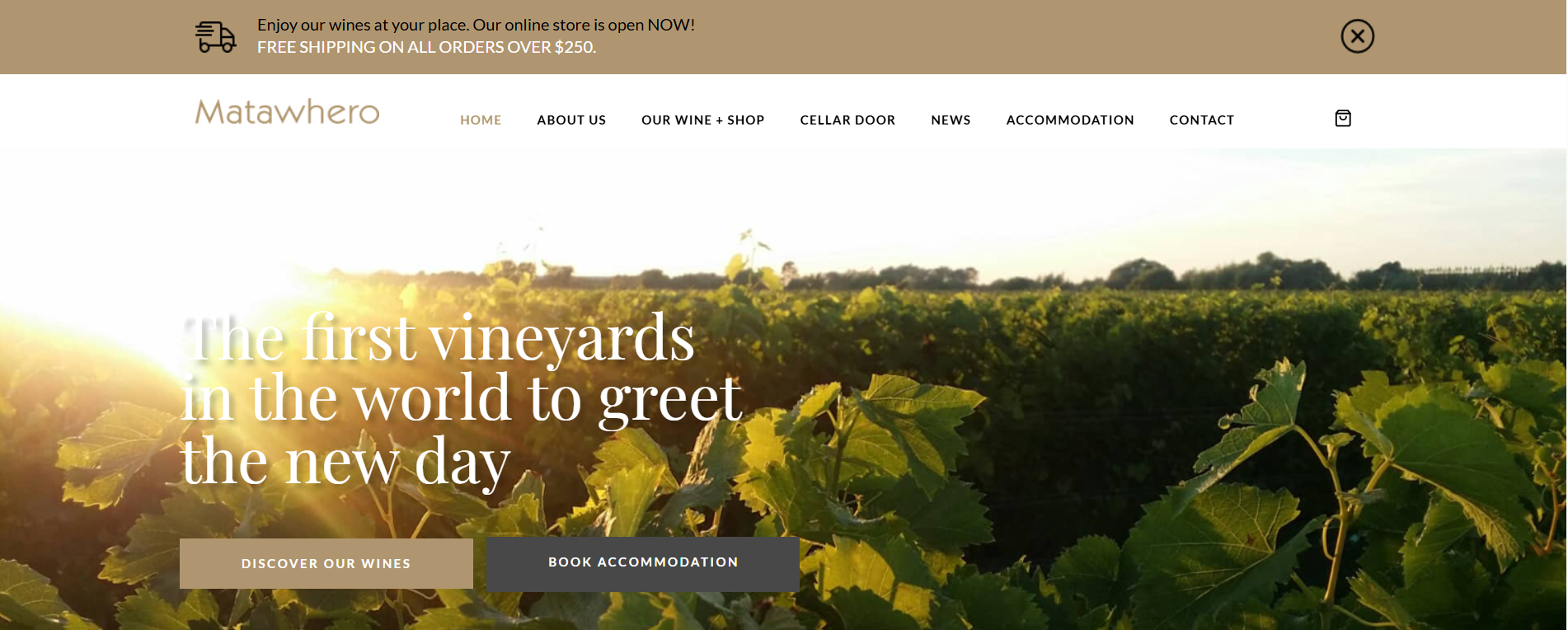This screenshot has height=630, width=1568.
Task: Click the words "the new day" in headline
Action: 346,462
